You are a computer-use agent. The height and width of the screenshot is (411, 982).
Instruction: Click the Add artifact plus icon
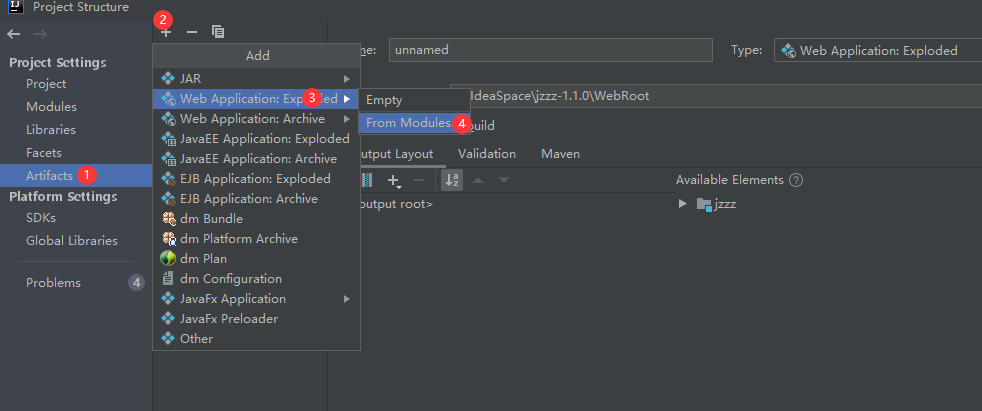(x=166, y=32)
